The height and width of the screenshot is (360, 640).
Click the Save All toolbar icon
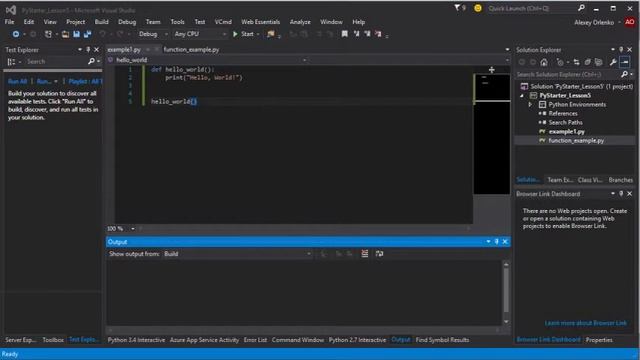point(87,34)
